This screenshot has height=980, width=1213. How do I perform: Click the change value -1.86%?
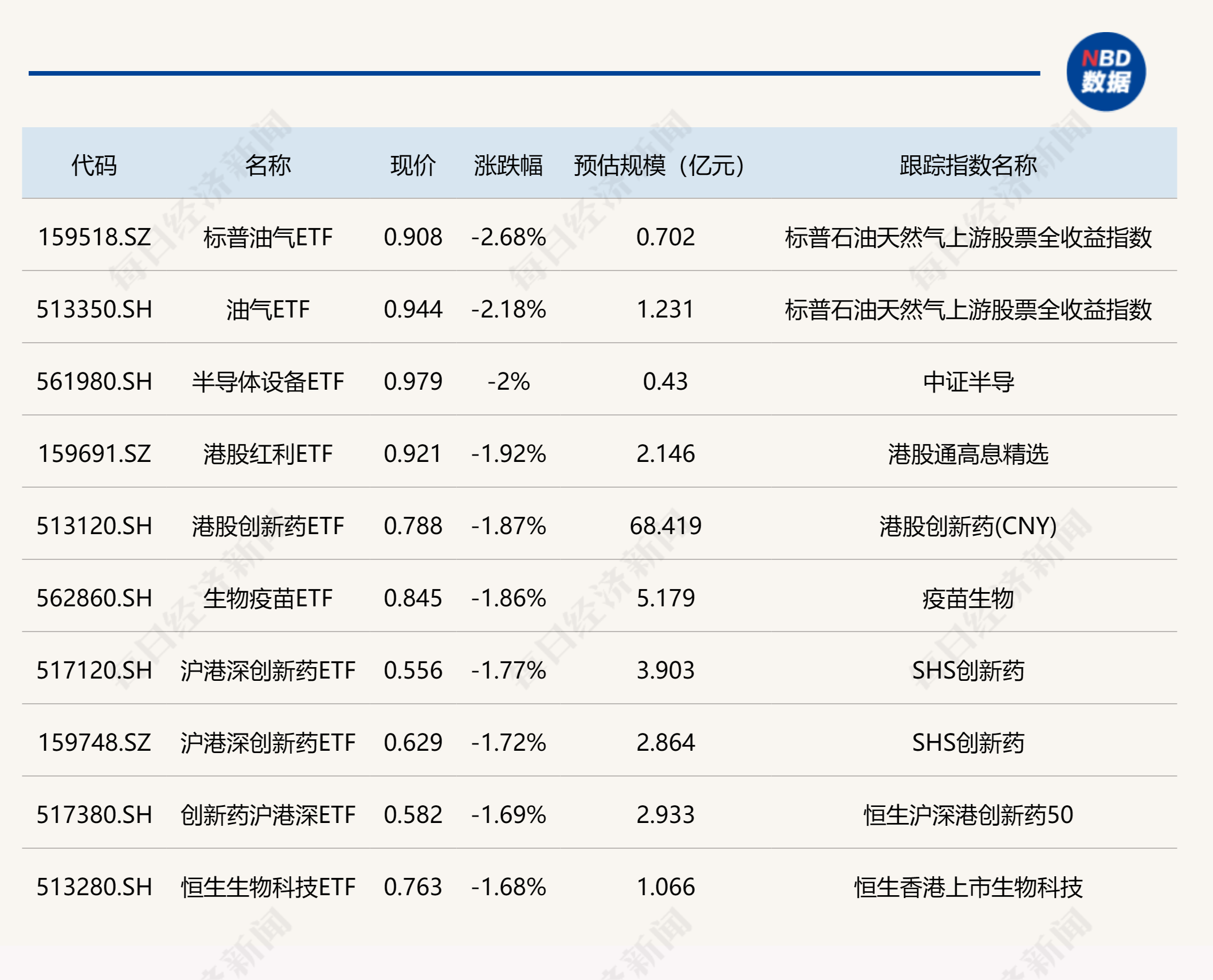(x=508, y=598)
